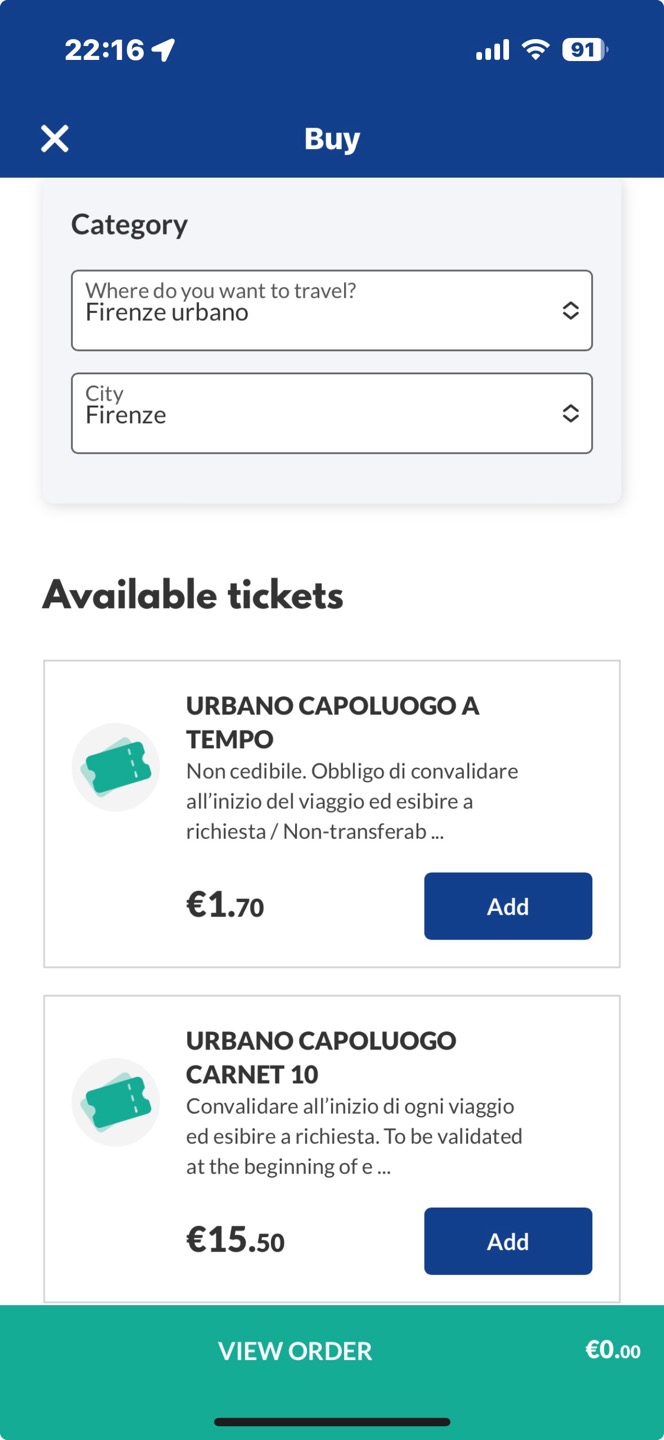Select the URBANO CAPOLUOGO CARNET 10 title

pos(322,1057)
